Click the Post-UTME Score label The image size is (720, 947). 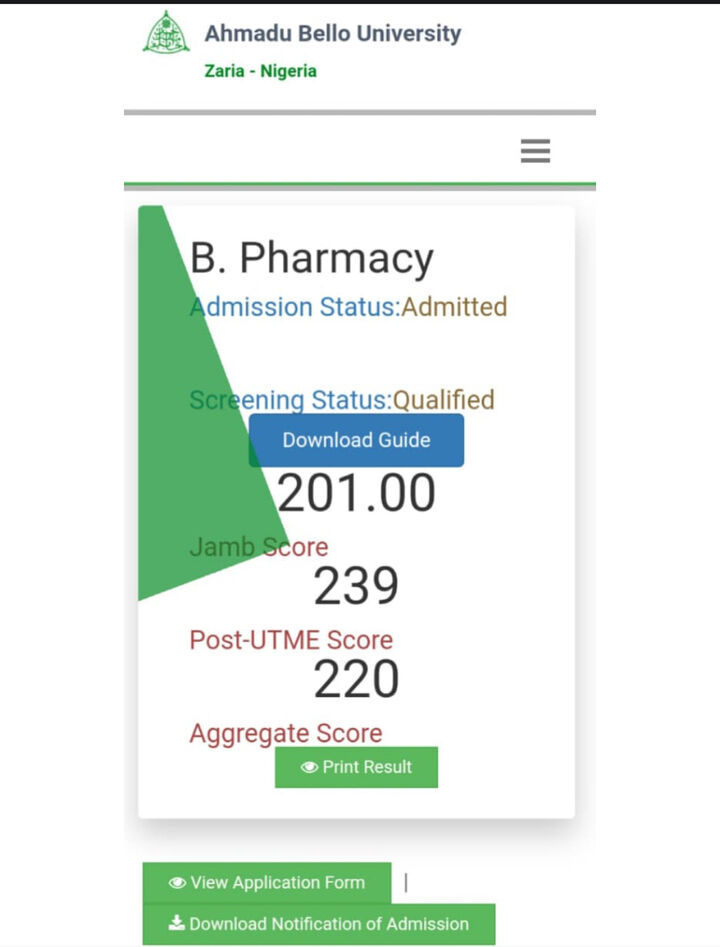click(291, 640)
